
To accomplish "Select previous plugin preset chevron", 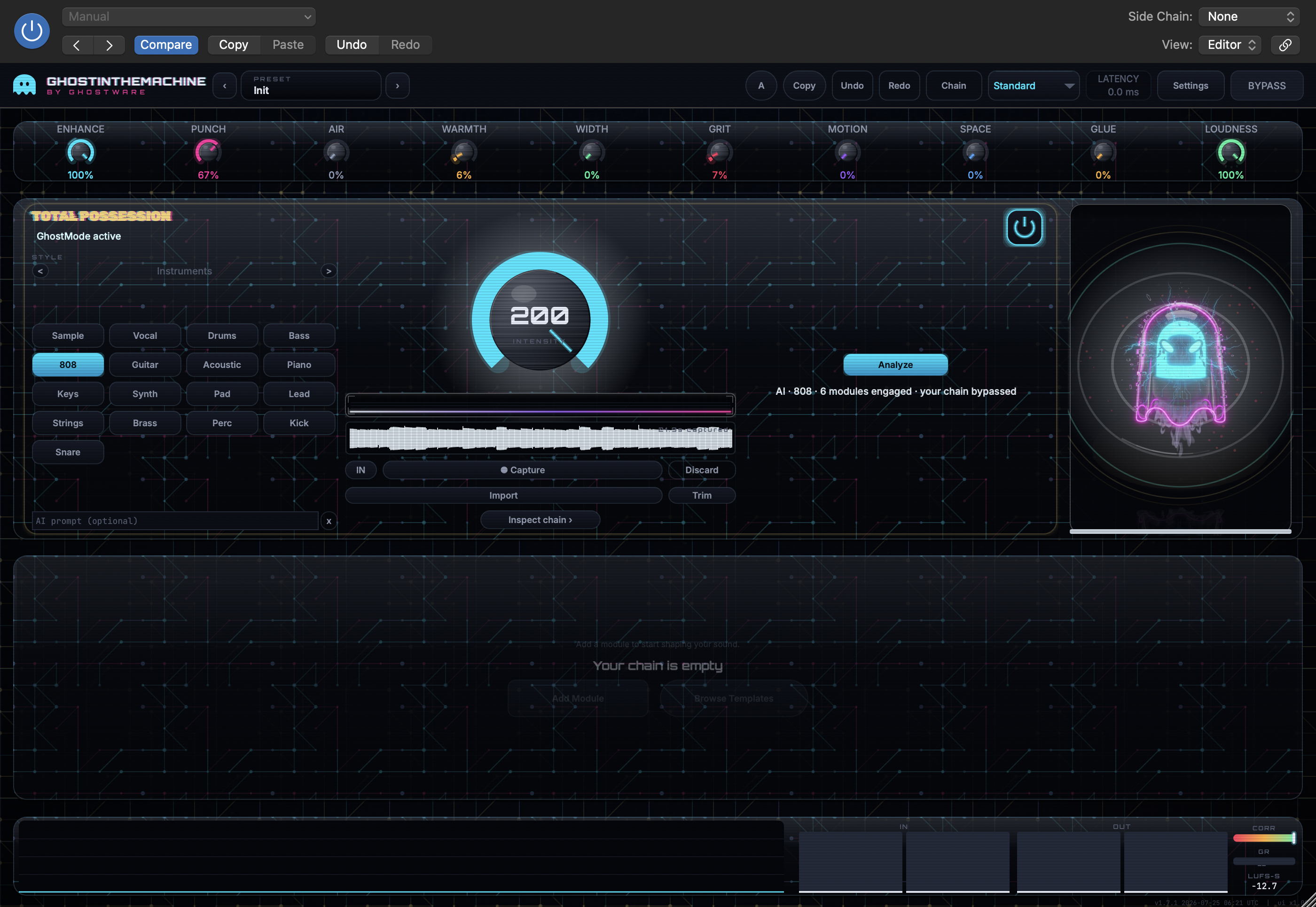I will 225,86.
